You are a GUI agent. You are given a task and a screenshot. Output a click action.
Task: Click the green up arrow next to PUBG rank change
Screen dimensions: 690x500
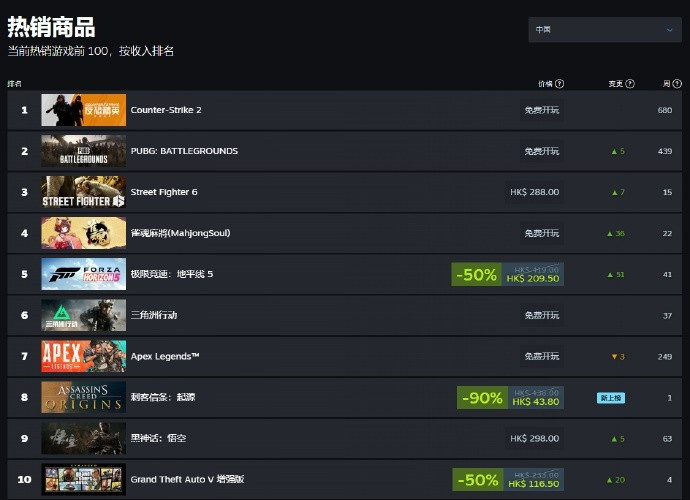point(614,151)
